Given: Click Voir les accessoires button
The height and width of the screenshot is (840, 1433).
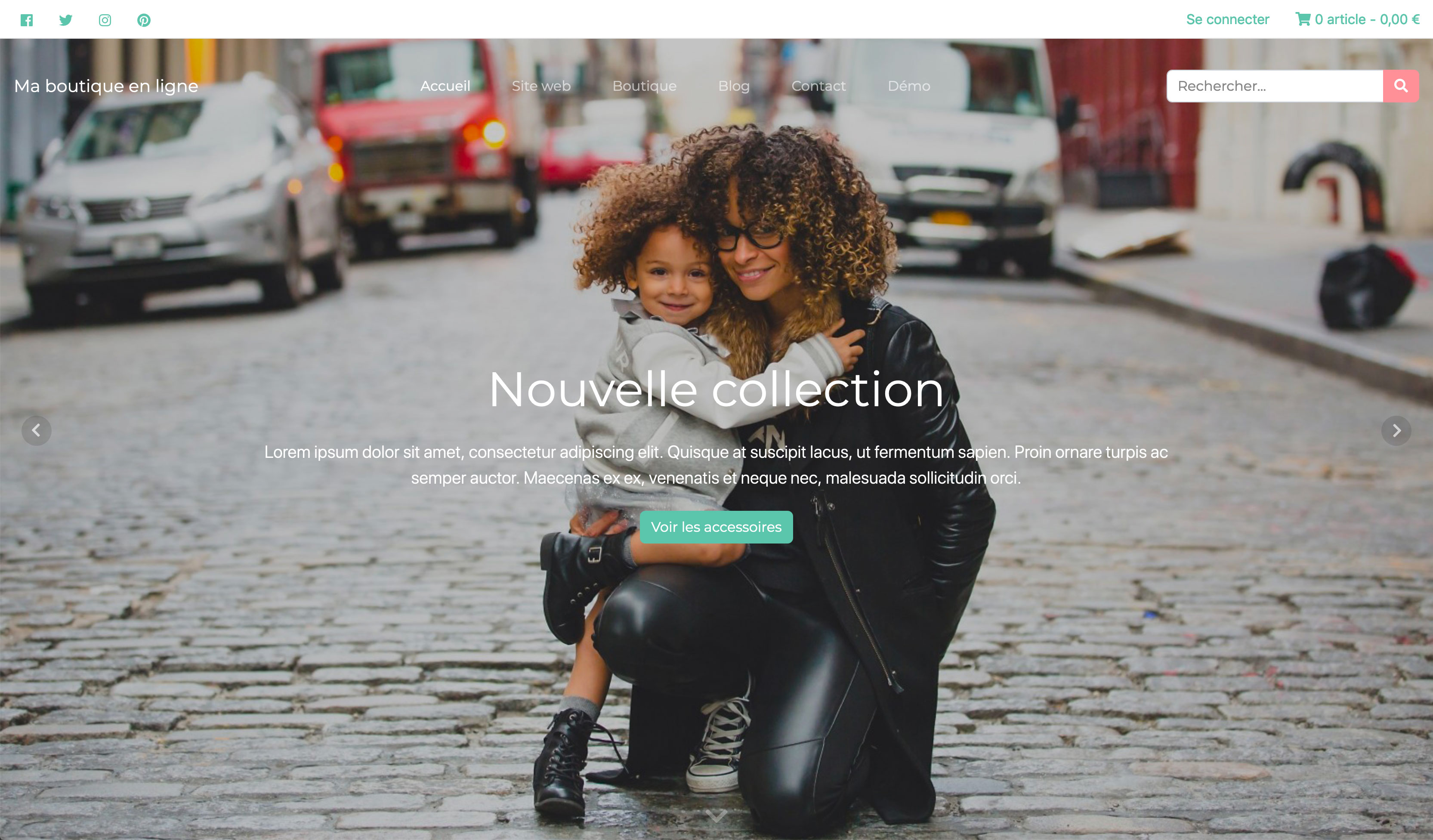Looking at the screenshot, I should pos(716,527).
